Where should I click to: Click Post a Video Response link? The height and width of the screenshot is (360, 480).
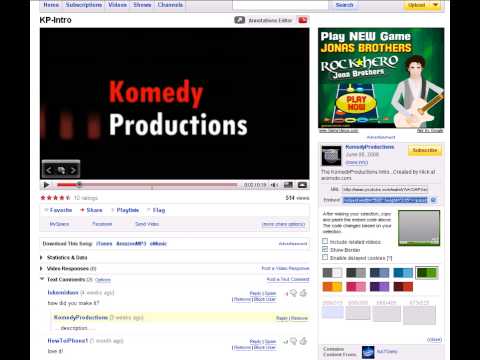285,268
